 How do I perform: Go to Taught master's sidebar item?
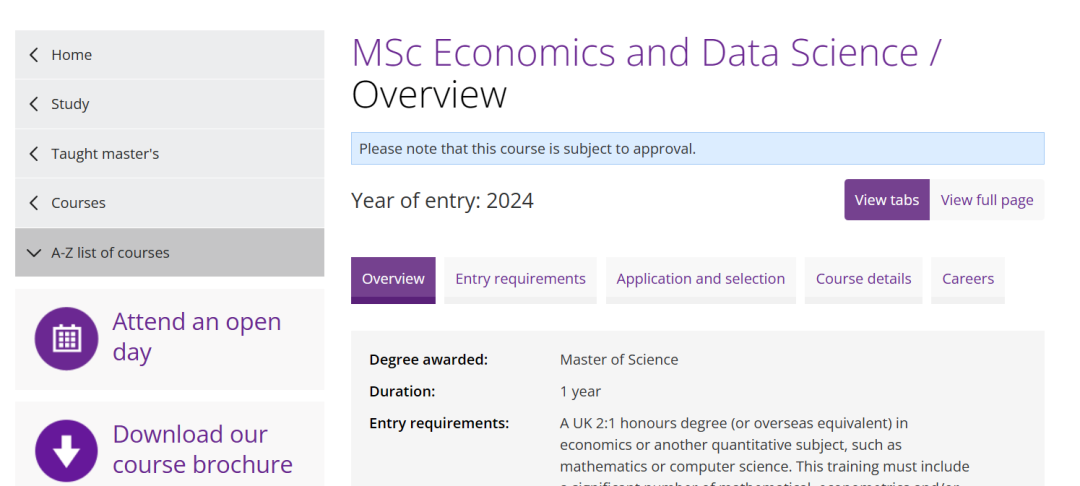[x=169, y=154]
